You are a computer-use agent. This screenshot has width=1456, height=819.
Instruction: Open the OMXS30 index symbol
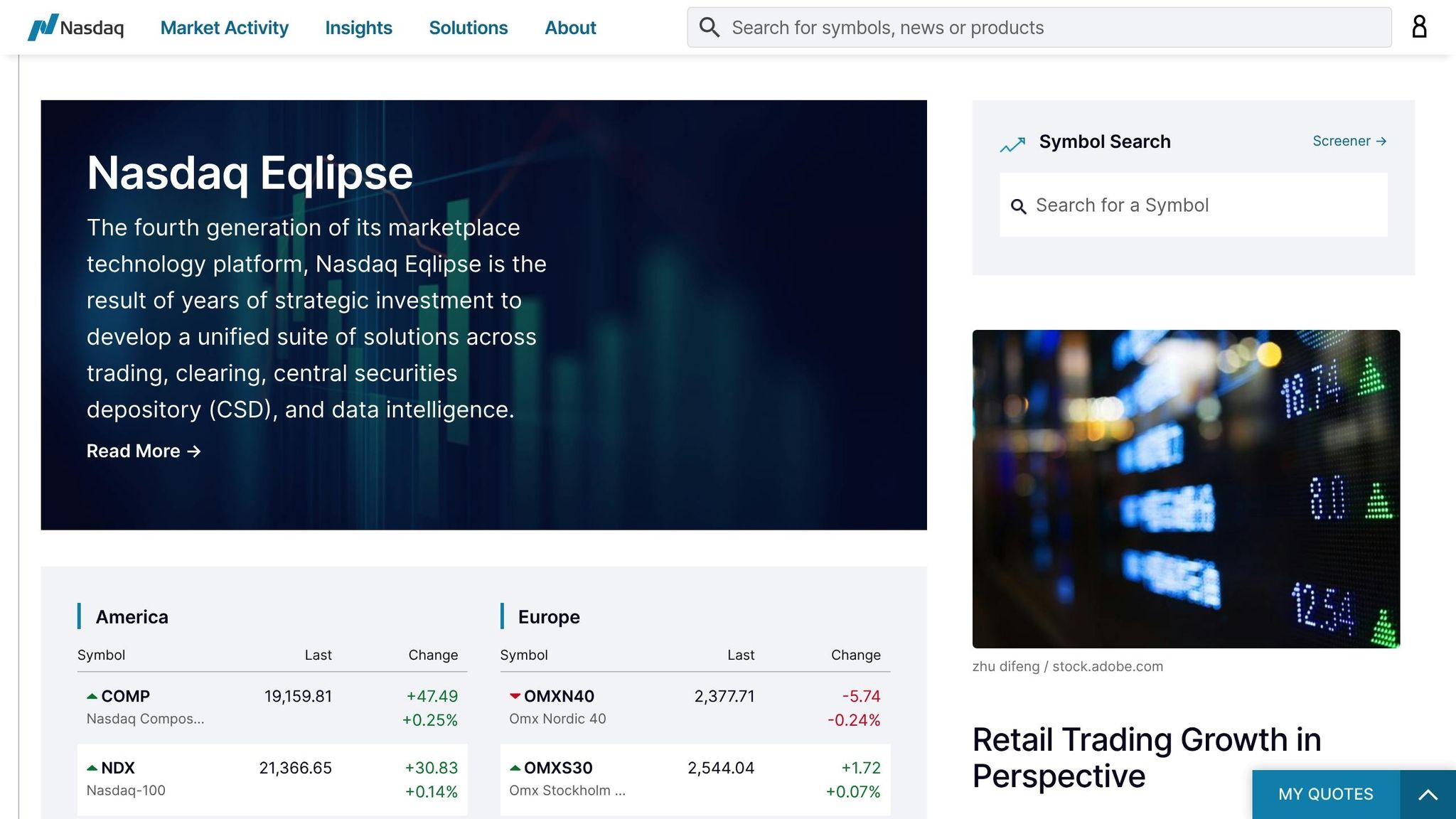click(558, 768)
